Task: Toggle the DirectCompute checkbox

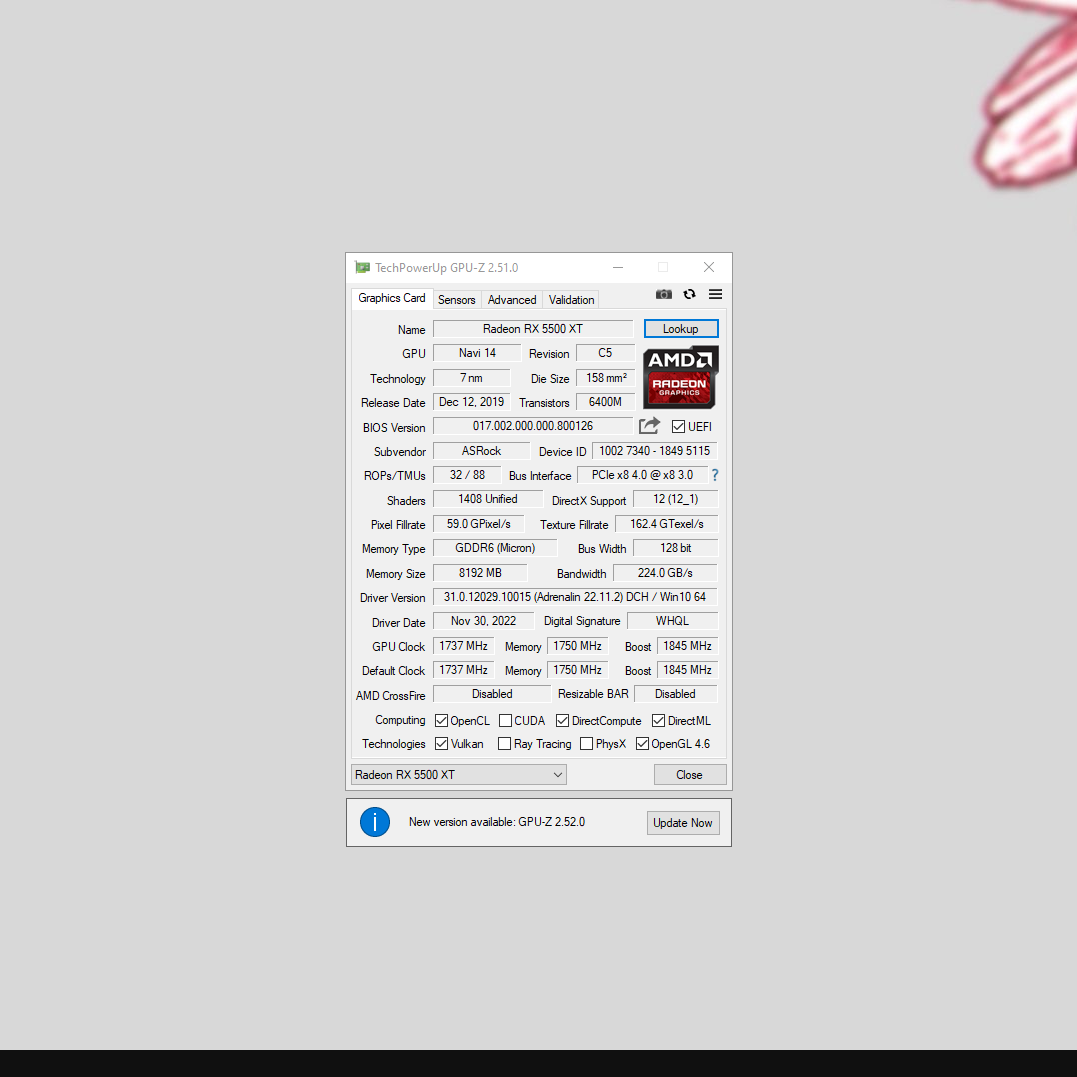Action: [563, 721]
